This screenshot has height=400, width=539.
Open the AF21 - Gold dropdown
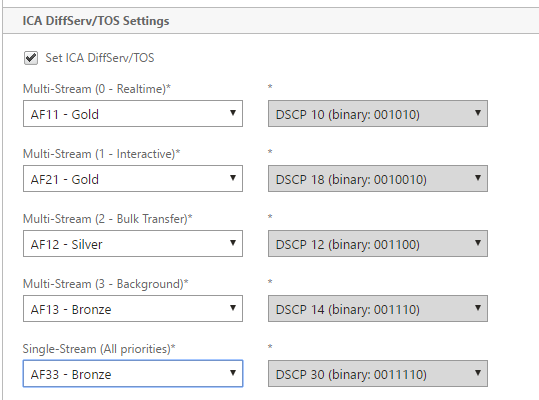133,179
